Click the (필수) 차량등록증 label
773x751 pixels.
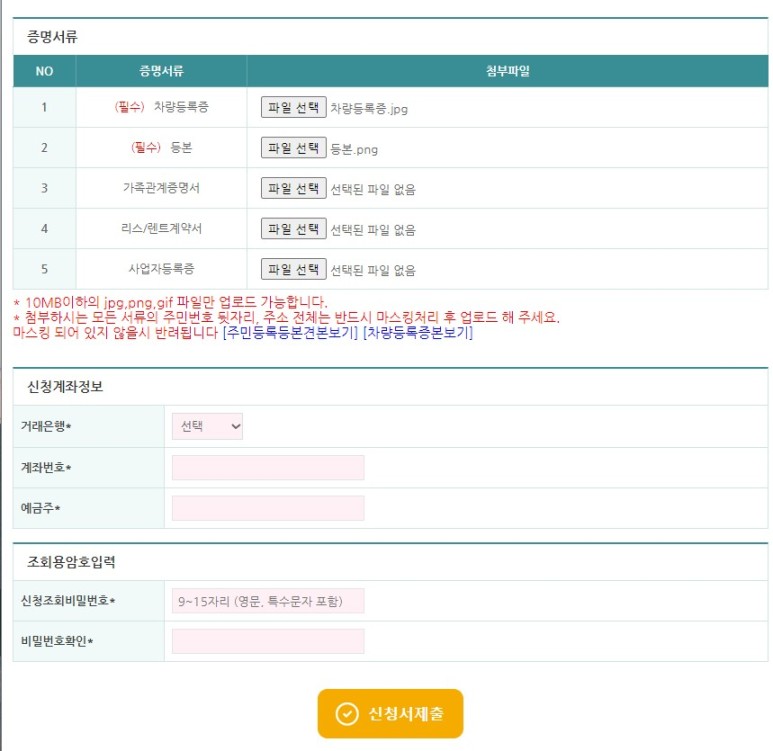[161, 107]
